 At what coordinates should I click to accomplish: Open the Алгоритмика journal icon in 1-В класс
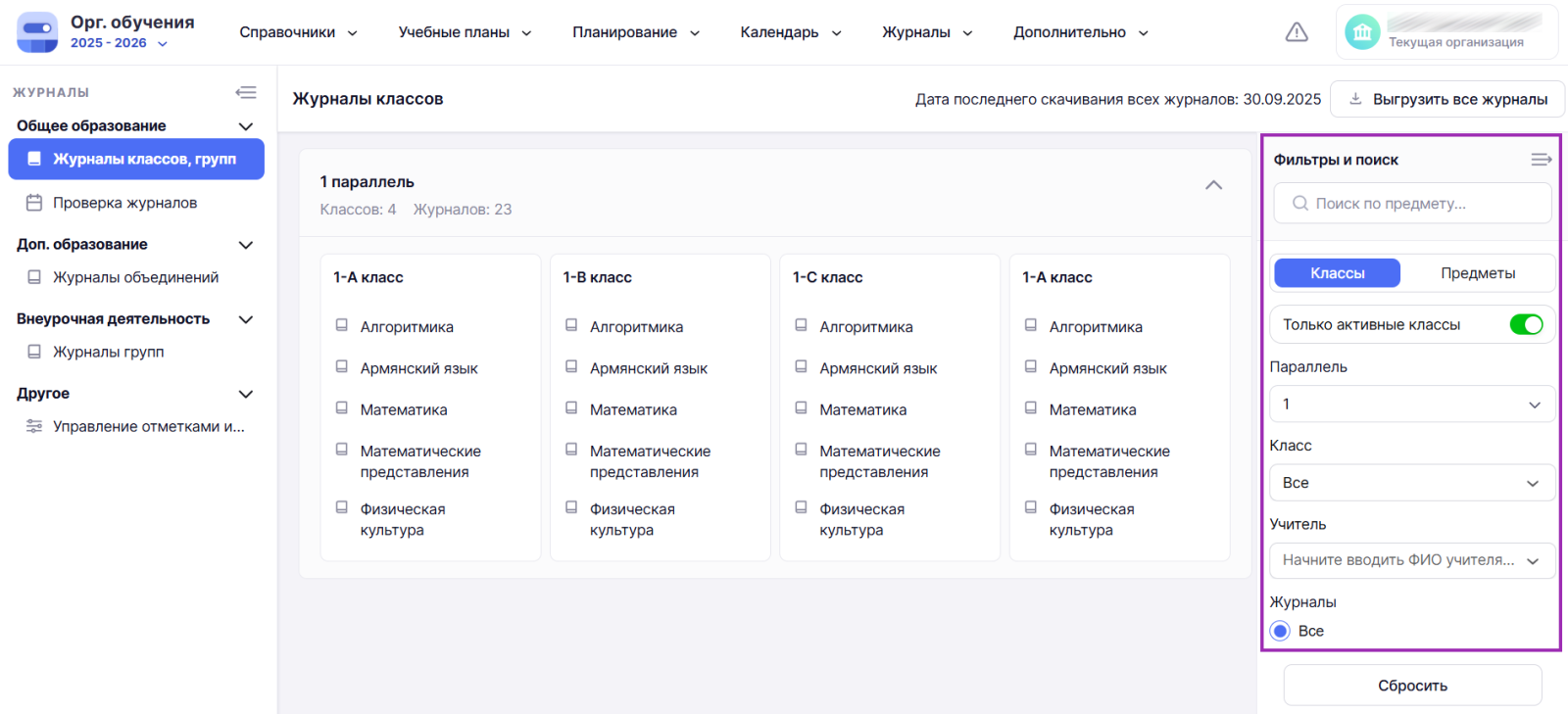(571, 325)
